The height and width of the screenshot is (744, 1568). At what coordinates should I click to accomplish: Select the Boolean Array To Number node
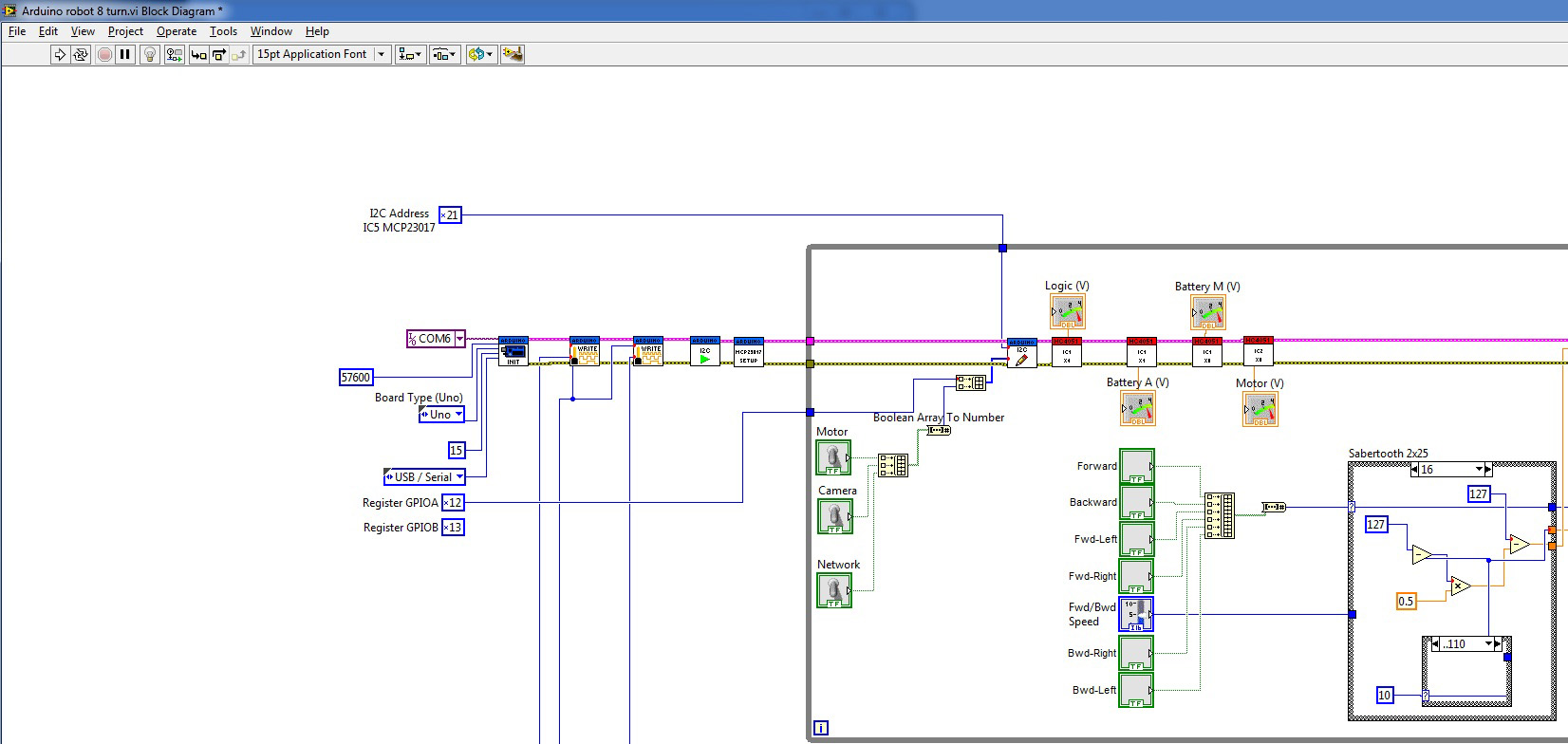click(938, 431)
